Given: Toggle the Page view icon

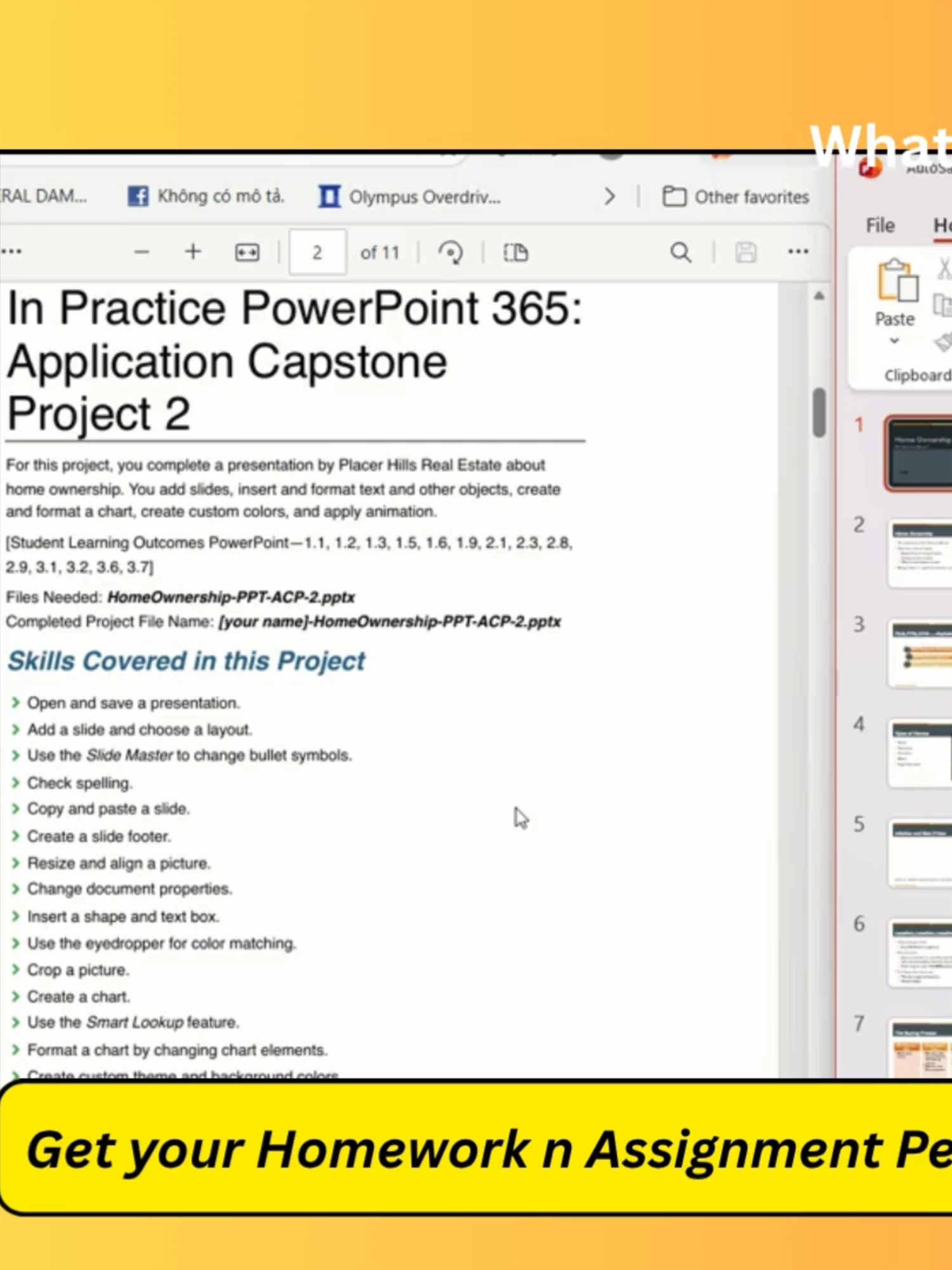Looking at the screenshot, I should point(515,253).
